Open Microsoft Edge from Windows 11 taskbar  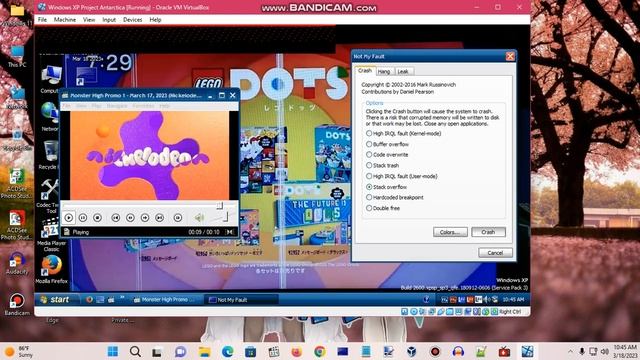[227, 351]
